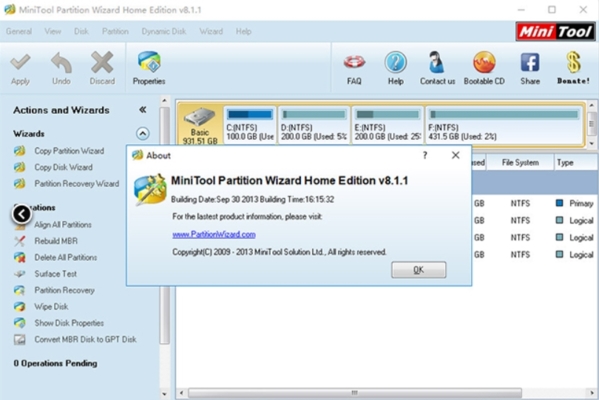This screenshot has height=400, width=599.
Task: Click the Discard X icon
Action: tap(102, 62)
